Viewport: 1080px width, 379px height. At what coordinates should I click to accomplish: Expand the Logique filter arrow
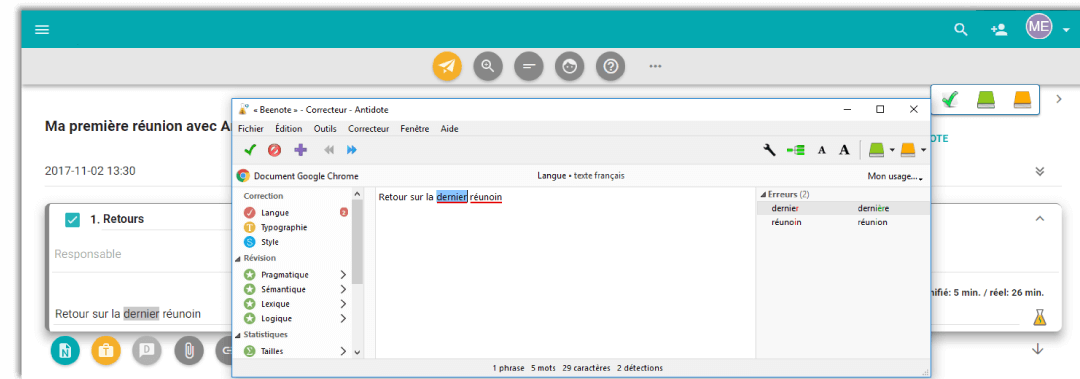pos(343,318)
